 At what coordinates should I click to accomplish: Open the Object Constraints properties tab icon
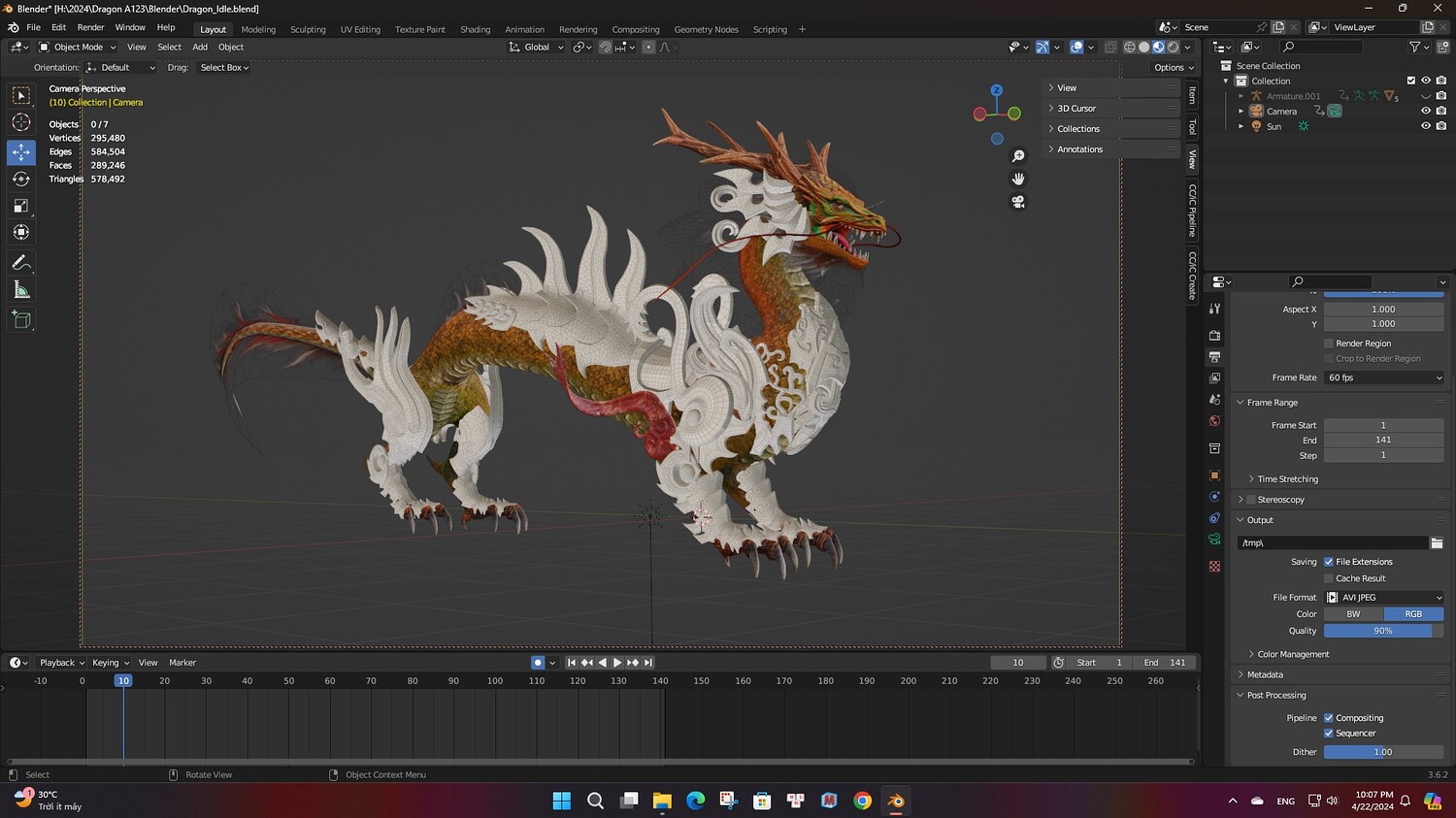click(x=1214, y=518)
